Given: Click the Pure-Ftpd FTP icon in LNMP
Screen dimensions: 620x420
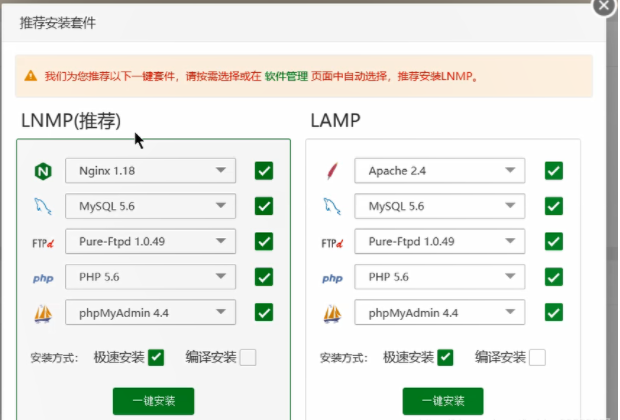Looking at the screenshot, I should (42, 242).
